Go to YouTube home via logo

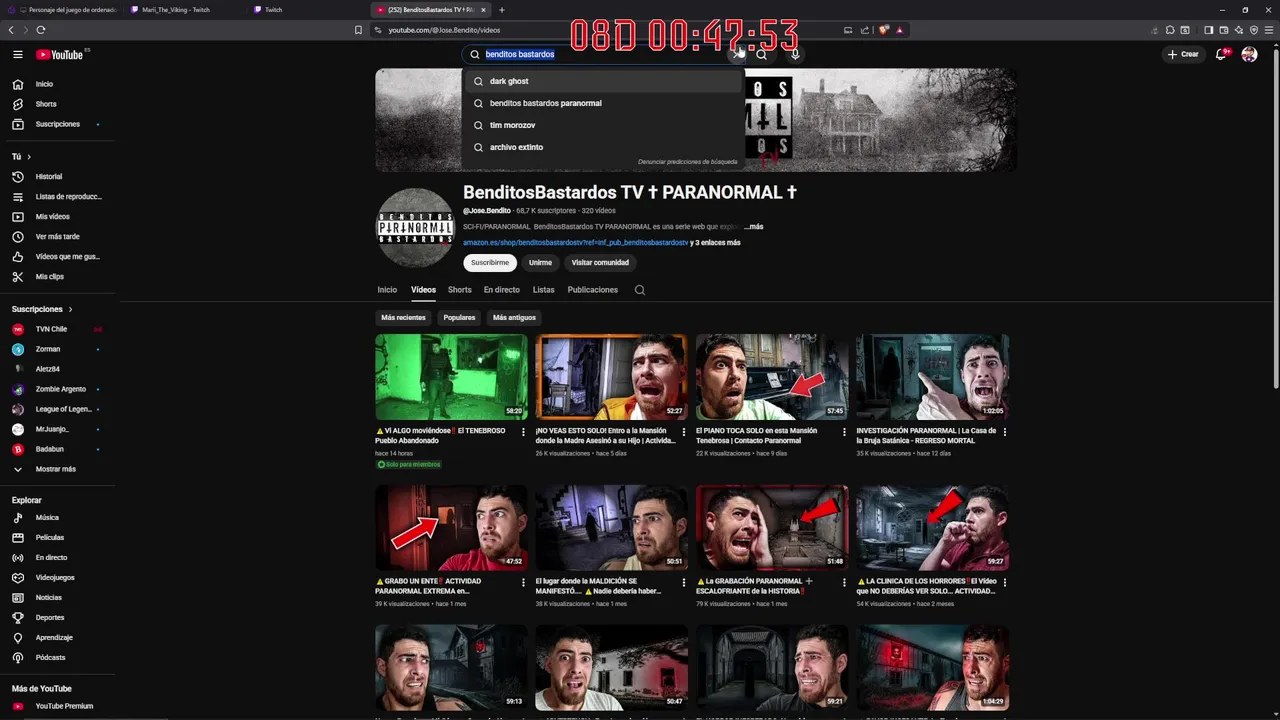click(62, 54)
